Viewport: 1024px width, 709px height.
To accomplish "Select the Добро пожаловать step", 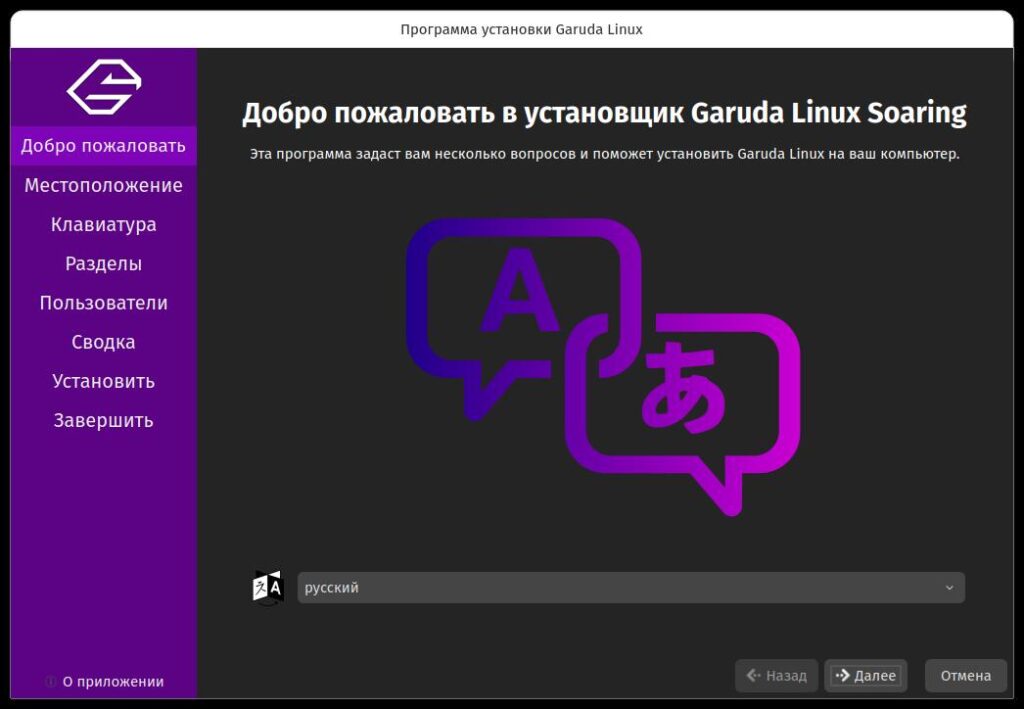I will 103,146.
